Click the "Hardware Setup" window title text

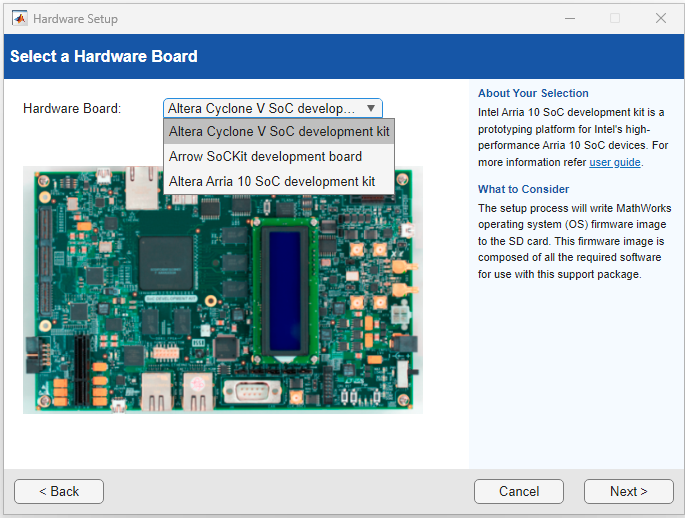point(75,18)
